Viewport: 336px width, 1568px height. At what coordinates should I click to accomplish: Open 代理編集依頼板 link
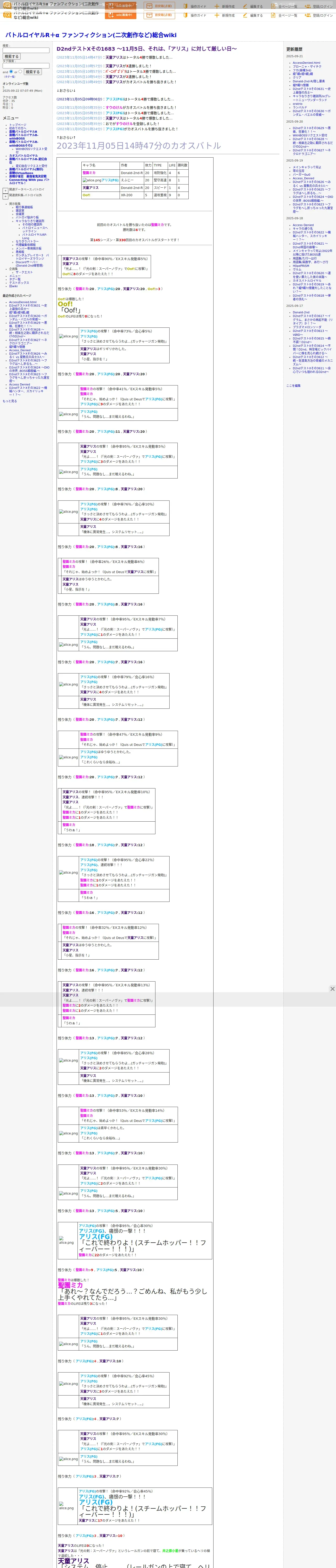pyautogui.click(x=26, y=245)
